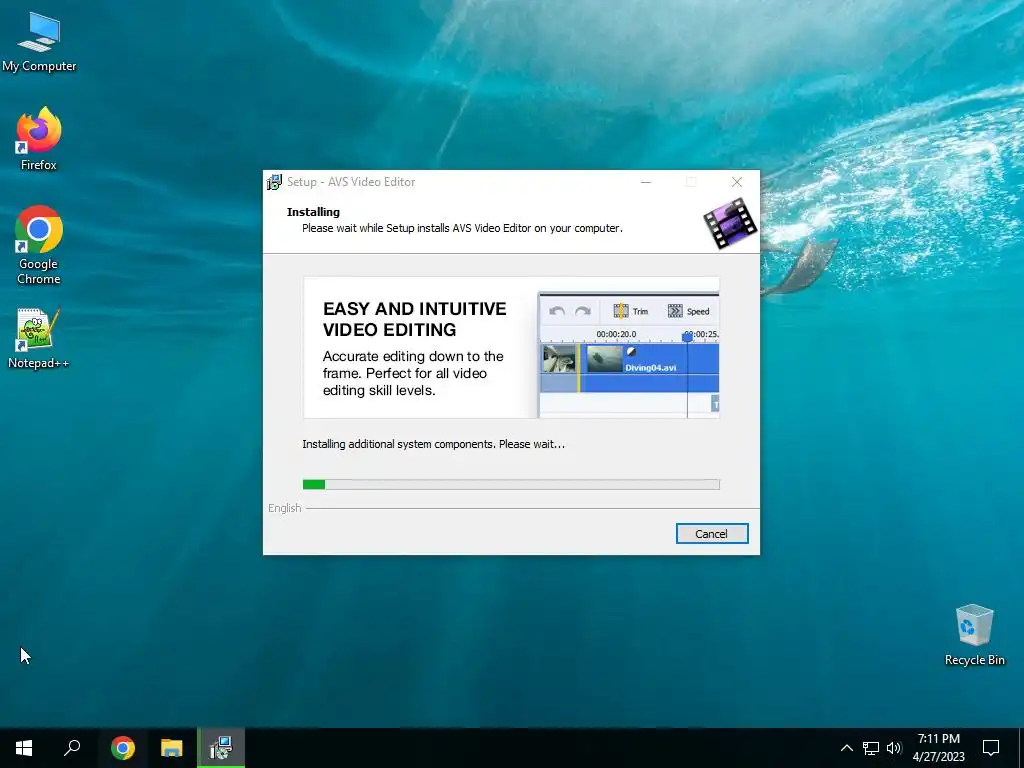The height and width of the screenshot is (768, 1024).
Task: Click the installation progress bar
Action: coord(511,484)
